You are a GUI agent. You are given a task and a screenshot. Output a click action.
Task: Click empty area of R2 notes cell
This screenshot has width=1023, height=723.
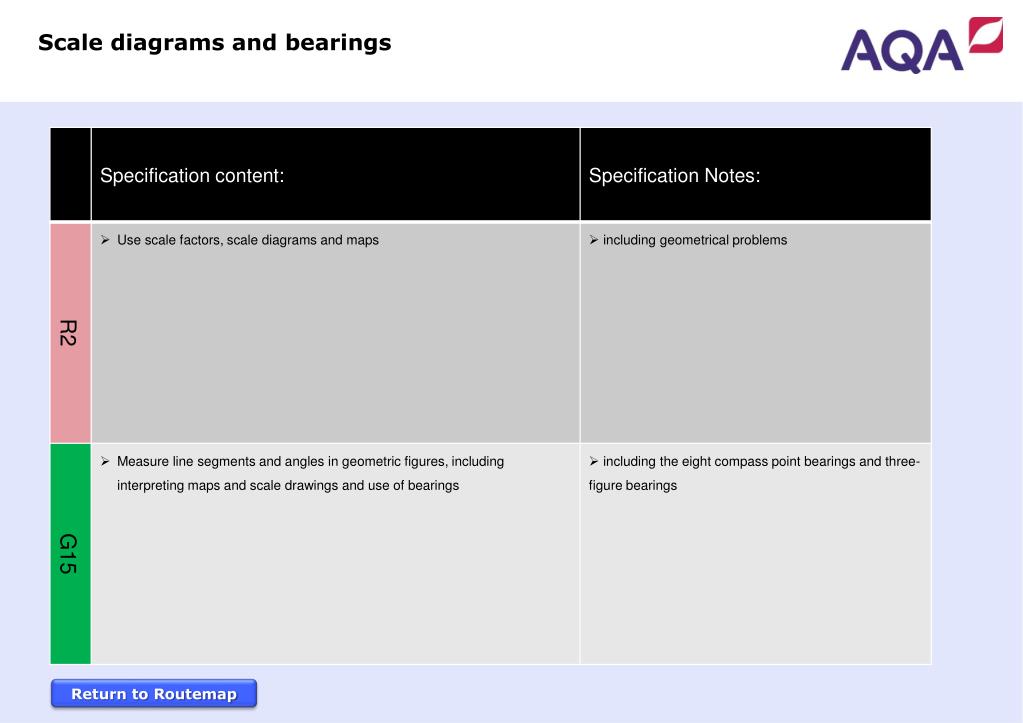click(756, 352)
